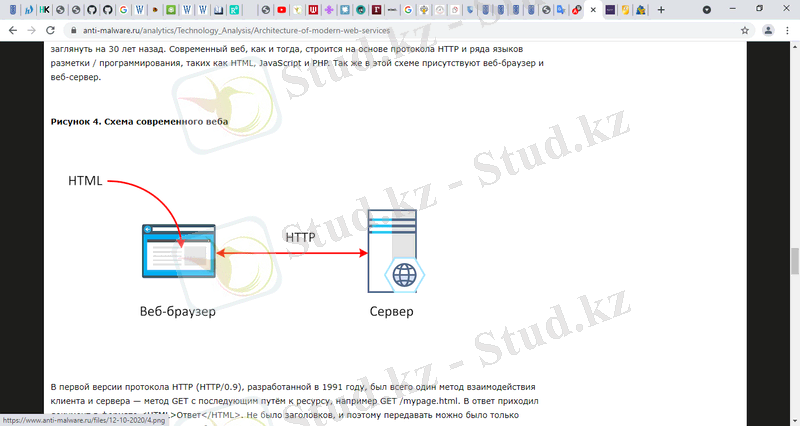The height and width of the screenshot is (426, 800).
Task: Open a new tab with the plus button
Action: click(x=661, y=10)
